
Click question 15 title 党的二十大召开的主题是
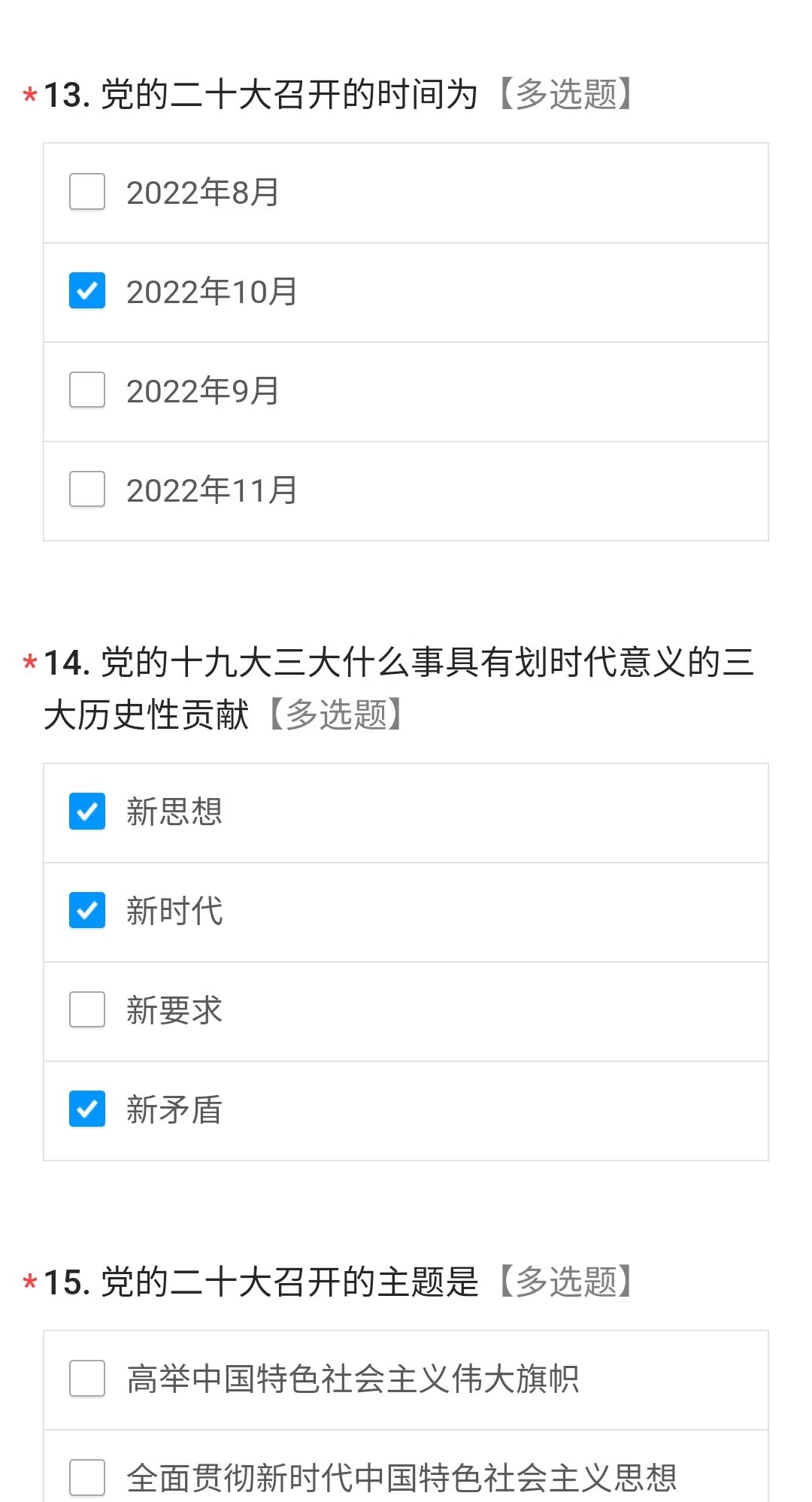289,1282
